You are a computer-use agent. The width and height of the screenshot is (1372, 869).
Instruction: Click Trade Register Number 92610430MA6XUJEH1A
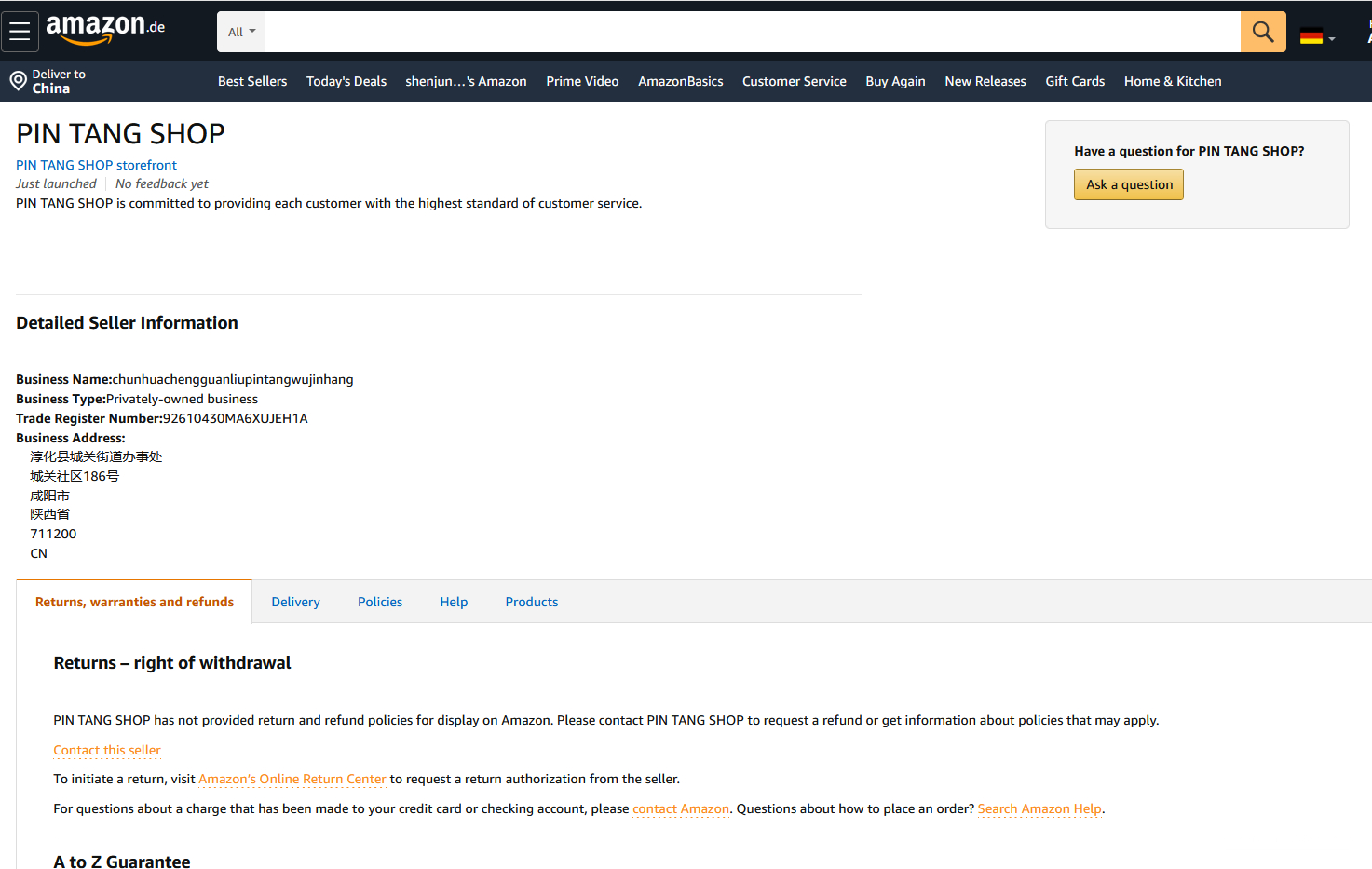pos(162,418)
